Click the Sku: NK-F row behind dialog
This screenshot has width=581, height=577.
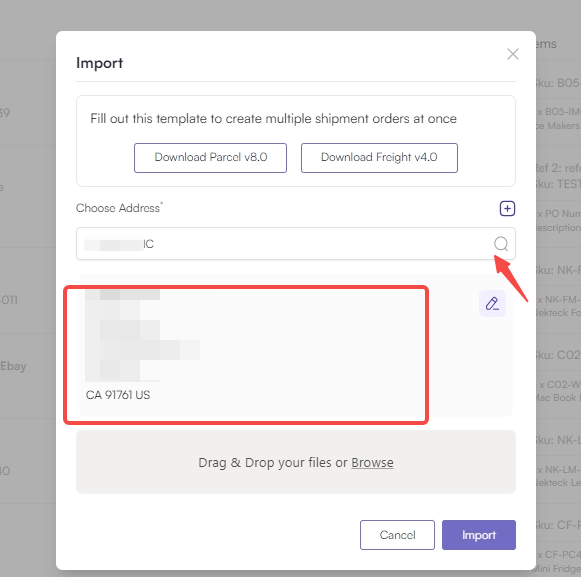(x=558, y=270)
